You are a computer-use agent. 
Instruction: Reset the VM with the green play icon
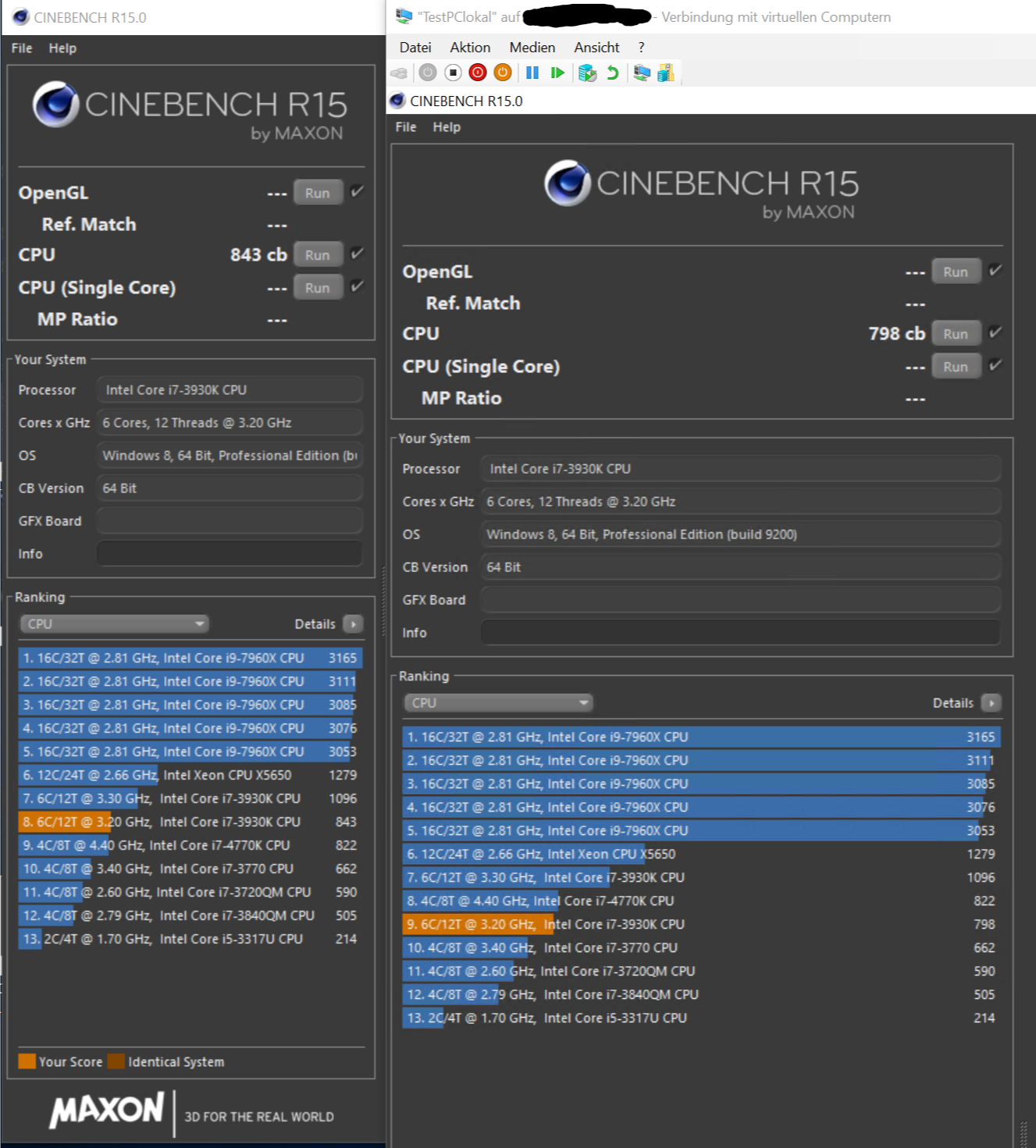point(557,73)
